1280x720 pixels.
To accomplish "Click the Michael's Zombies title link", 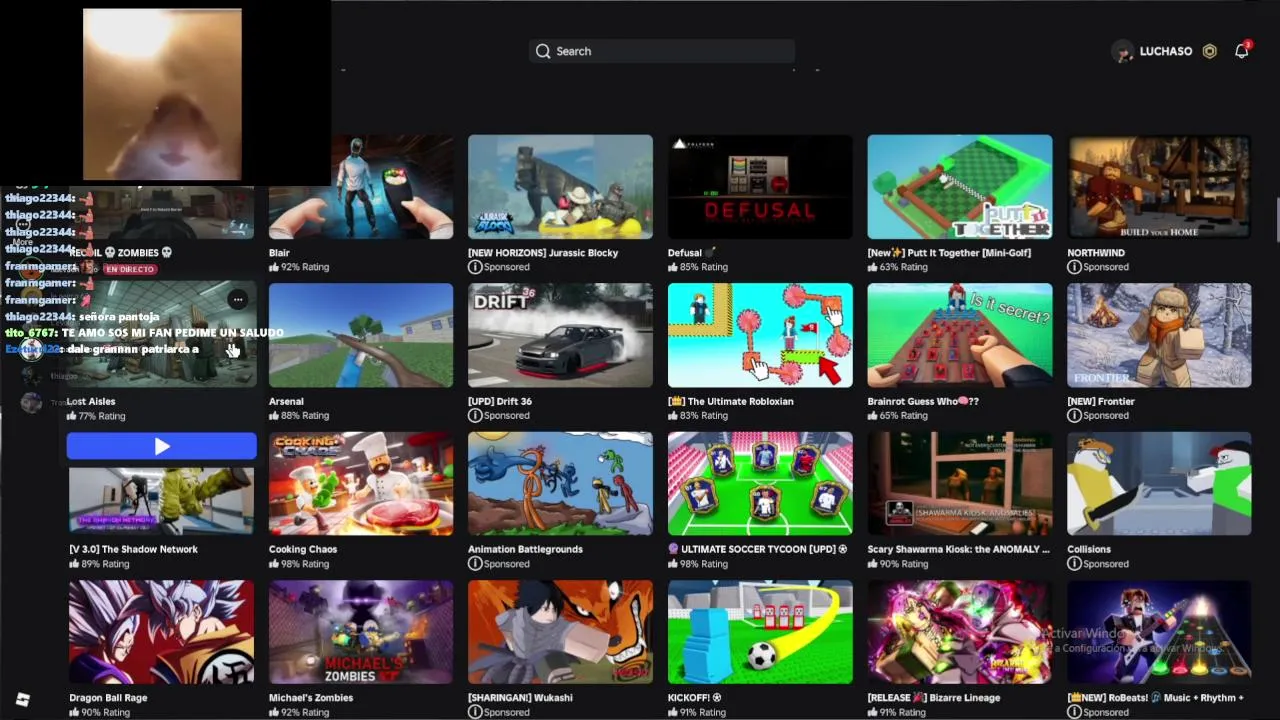I will click(x=311, y=698).
